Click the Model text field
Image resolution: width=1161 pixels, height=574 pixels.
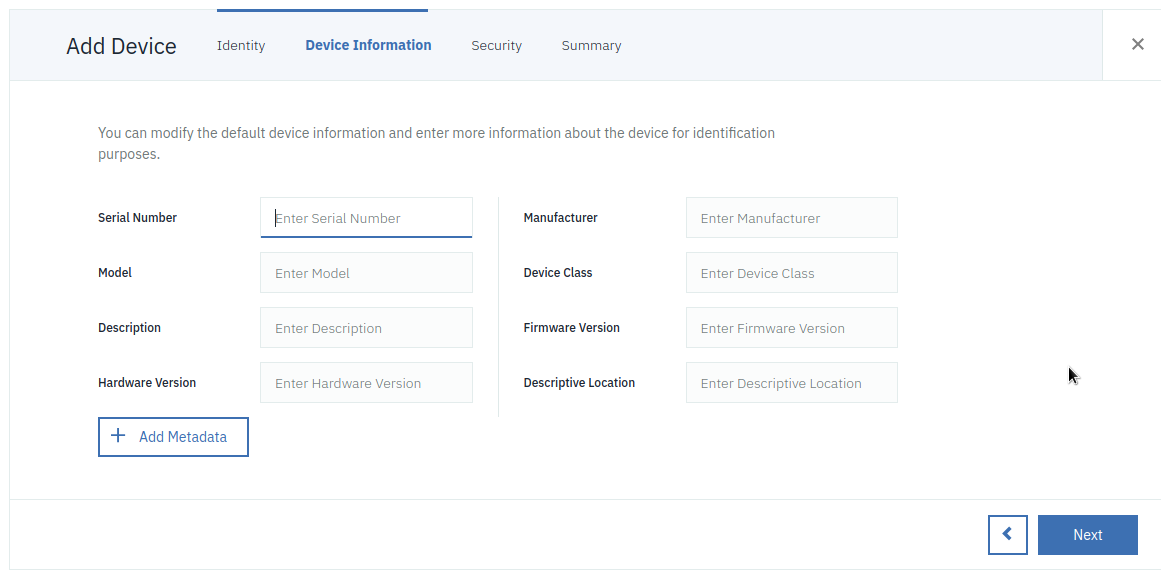366,273
